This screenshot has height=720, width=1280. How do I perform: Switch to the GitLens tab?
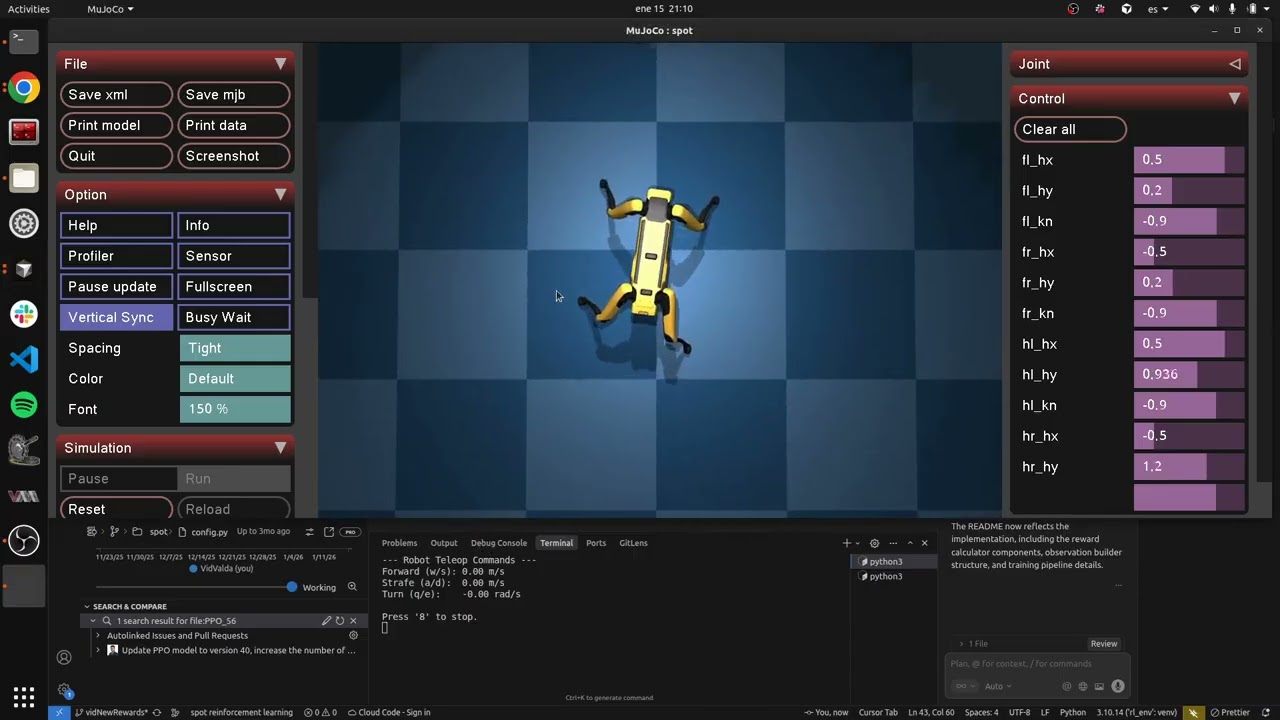coord(633,543)
